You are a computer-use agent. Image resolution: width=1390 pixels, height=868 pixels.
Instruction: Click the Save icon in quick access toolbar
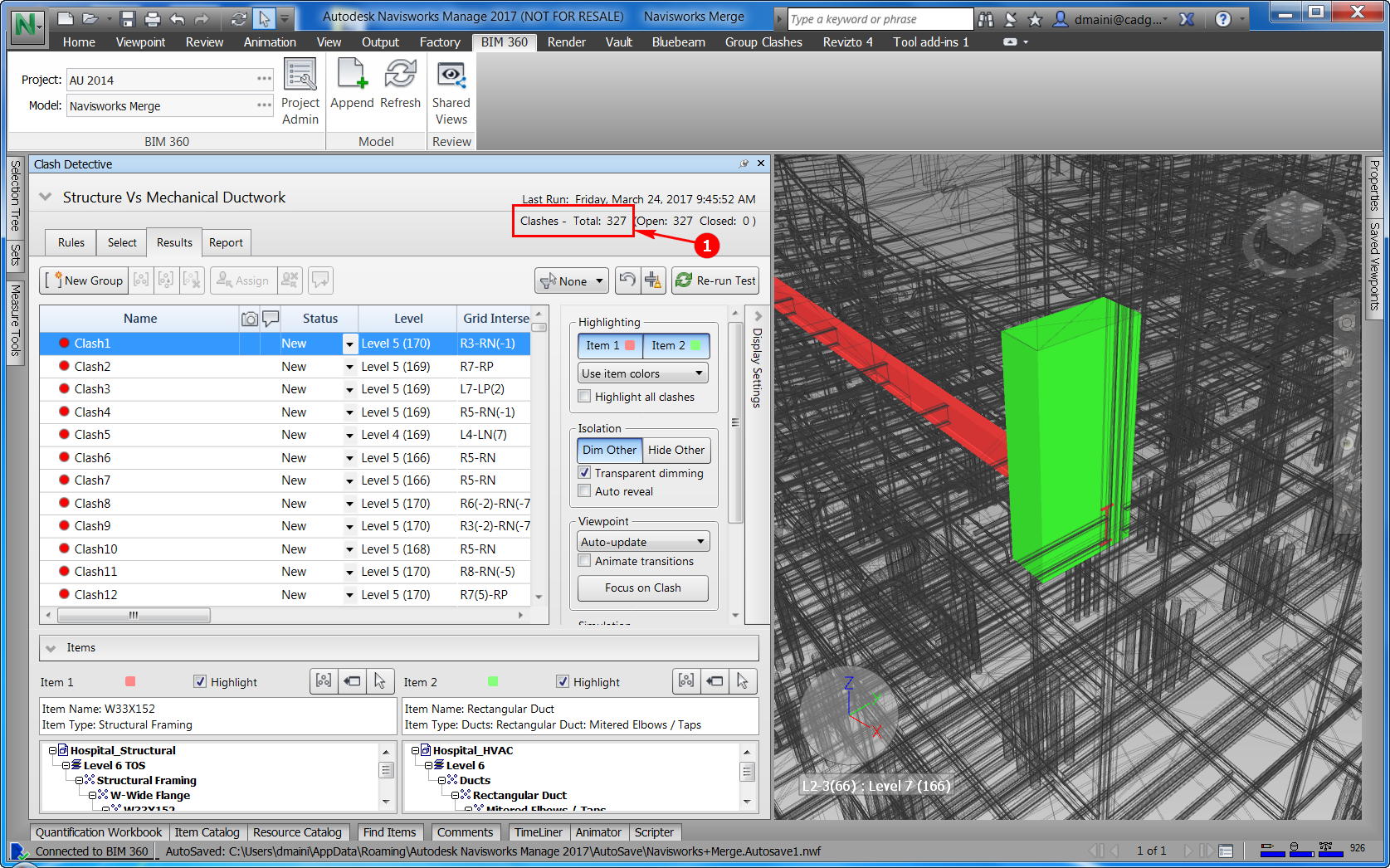pos(127,18)
